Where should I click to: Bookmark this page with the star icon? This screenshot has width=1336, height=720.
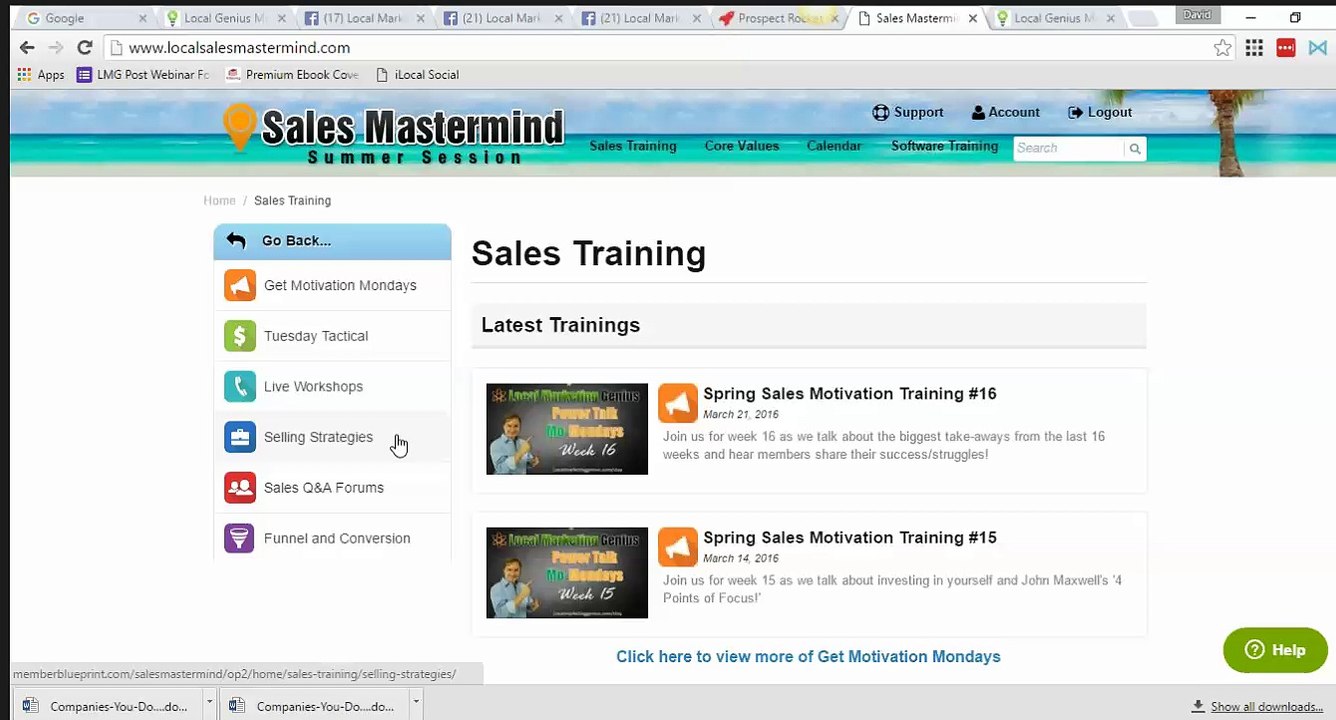tap(1222, 48)
